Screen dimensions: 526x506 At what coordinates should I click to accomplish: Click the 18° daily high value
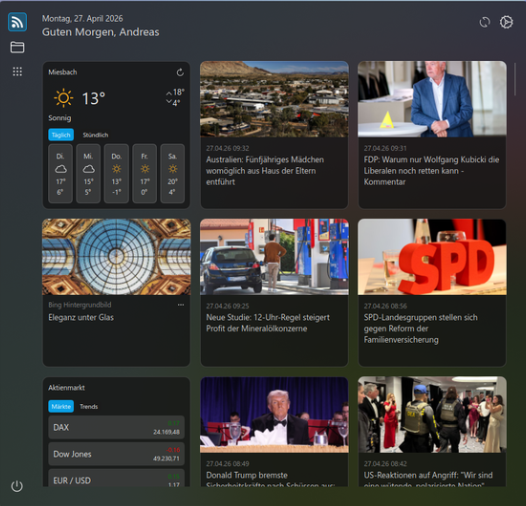tap(178, 92)
